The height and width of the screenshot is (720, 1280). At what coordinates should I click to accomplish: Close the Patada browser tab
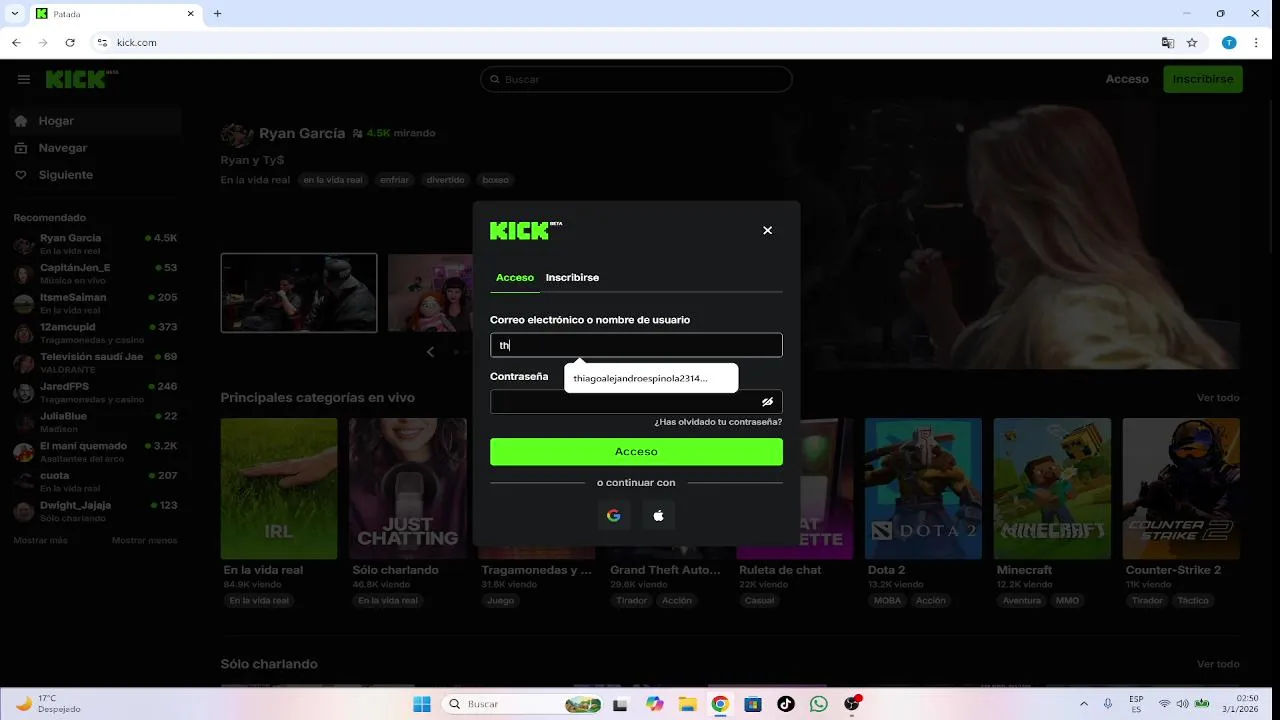tap(191, 14)
